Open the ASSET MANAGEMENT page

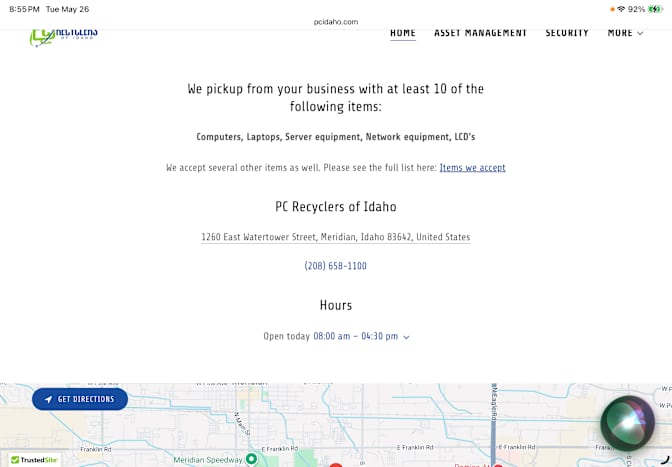[x=480, y=33]
